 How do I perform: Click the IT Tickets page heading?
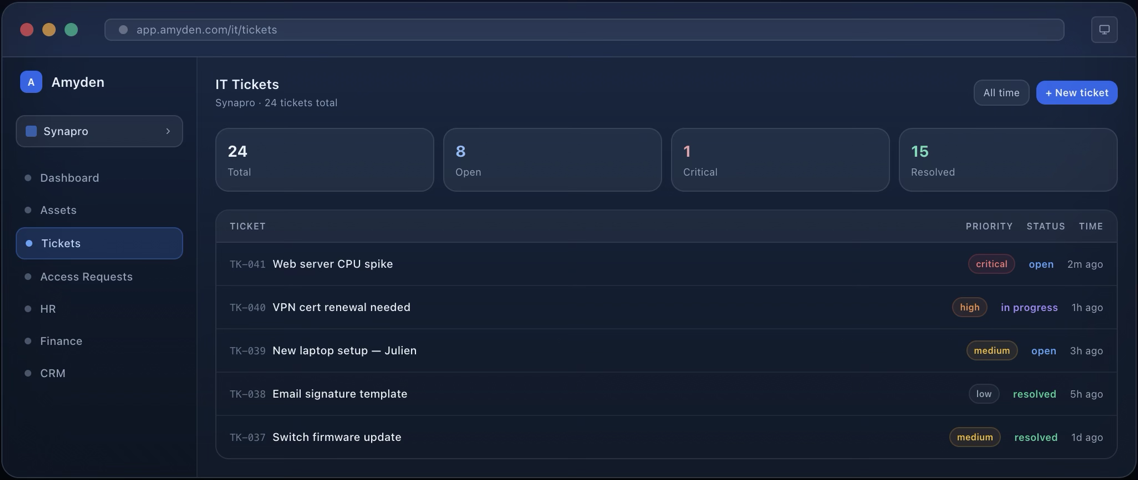tap(247, 84)
